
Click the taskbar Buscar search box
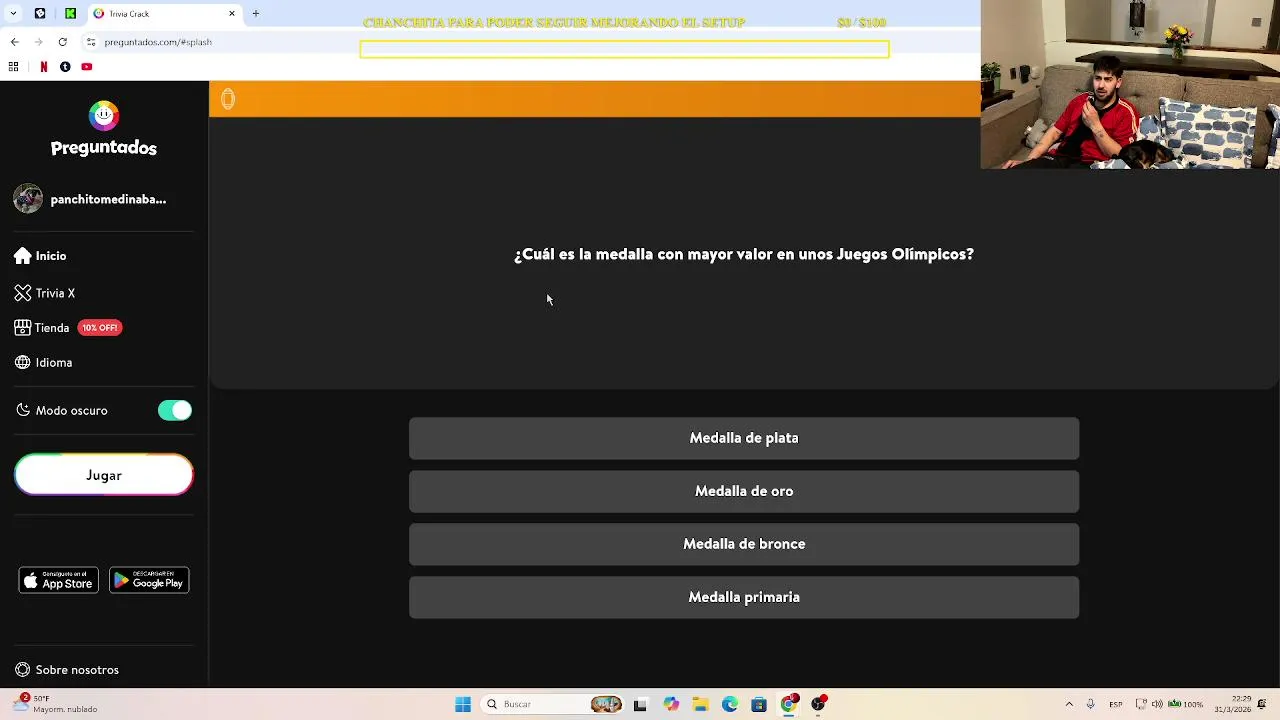(x=553, y=704)
